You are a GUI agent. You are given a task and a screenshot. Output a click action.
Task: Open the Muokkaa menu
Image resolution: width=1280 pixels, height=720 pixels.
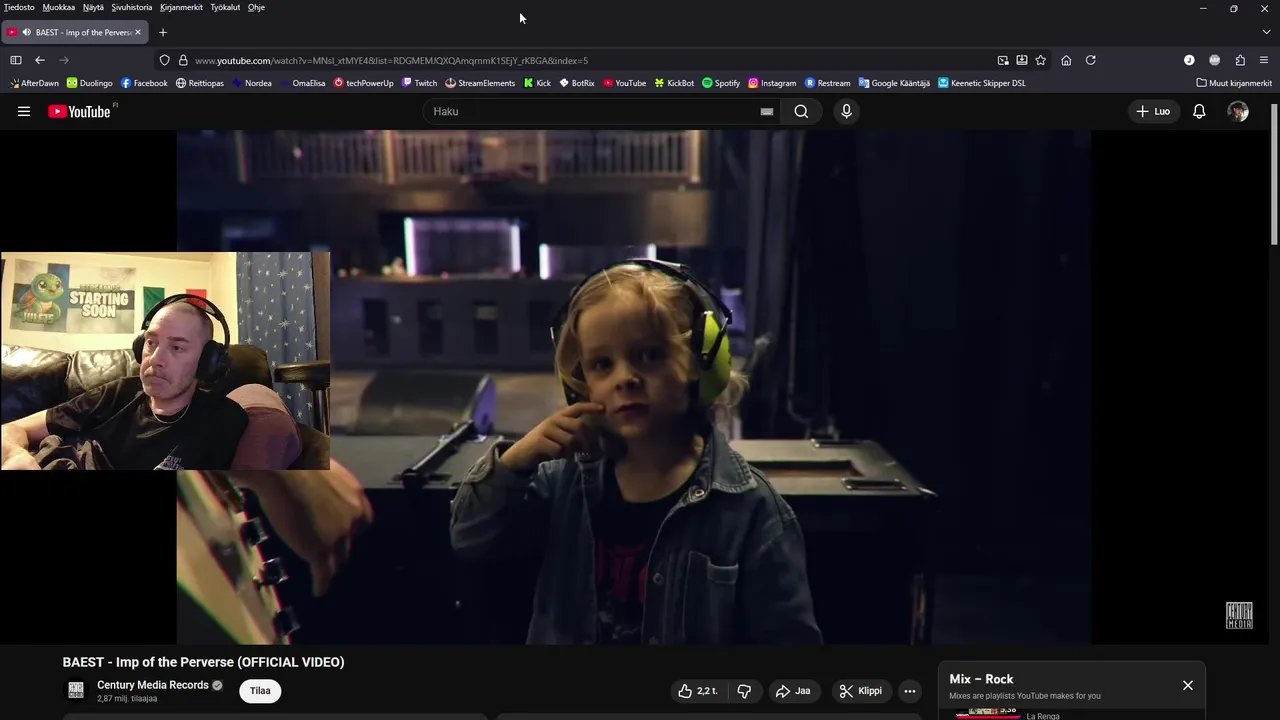click(x=58, y=7)
